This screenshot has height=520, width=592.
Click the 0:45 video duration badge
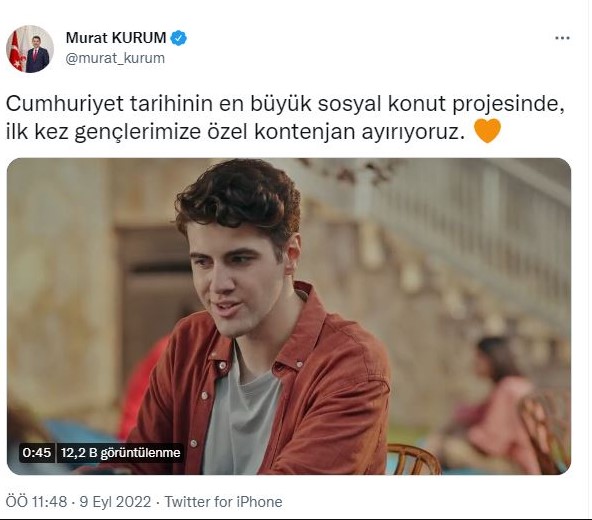[37, 452]
